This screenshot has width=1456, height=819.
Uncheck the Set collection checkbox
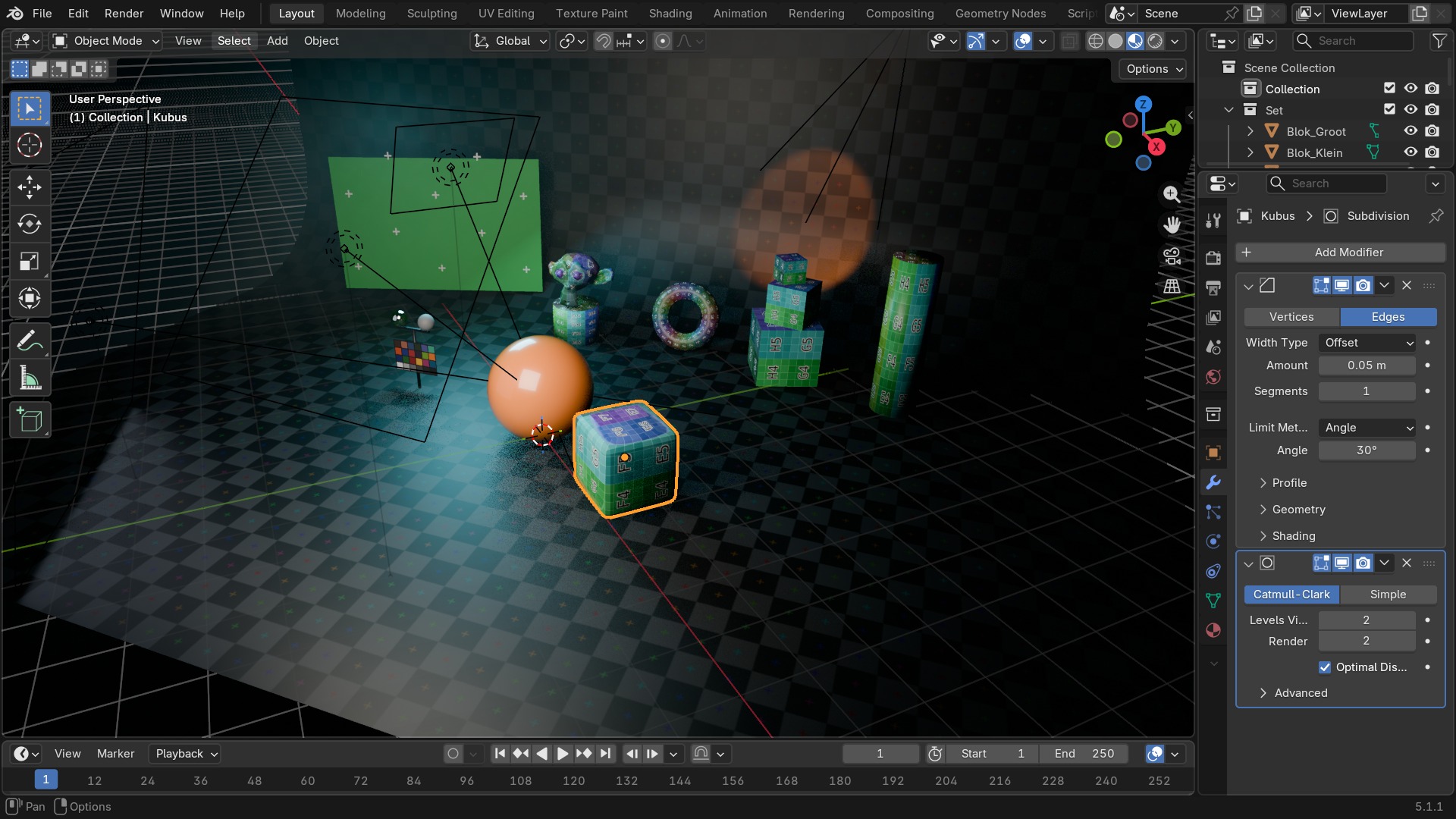coord(1389,110)
